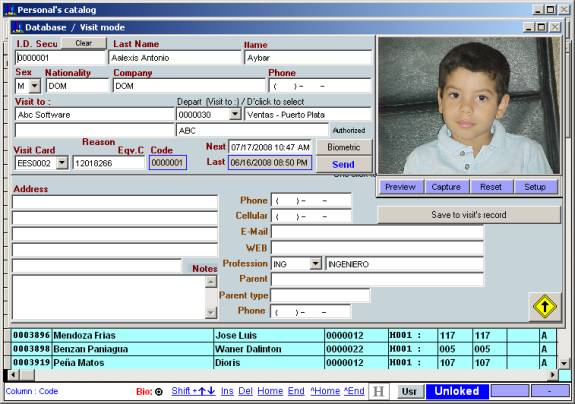
Task: Select row 0003898 Benzan Paniagua
Action: coord(284,349)
